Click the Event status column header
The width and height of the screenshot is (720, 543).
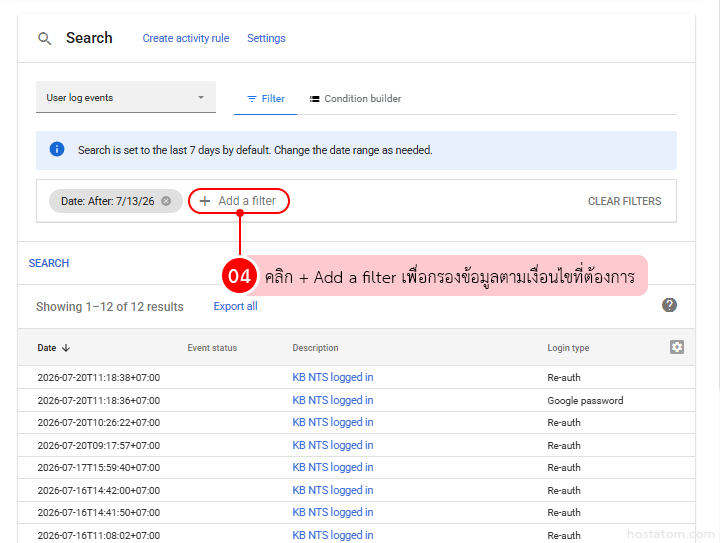click(212, 348)
